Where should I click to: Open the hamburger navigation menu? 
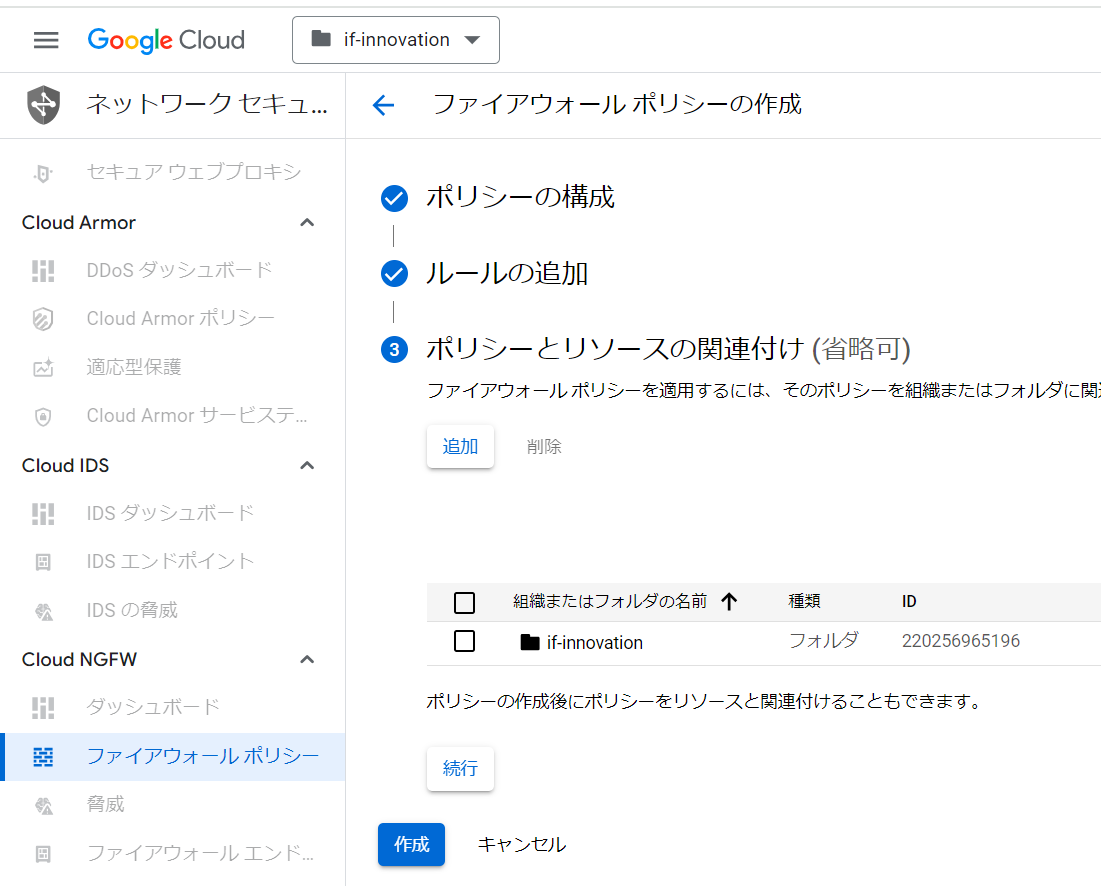46,40
